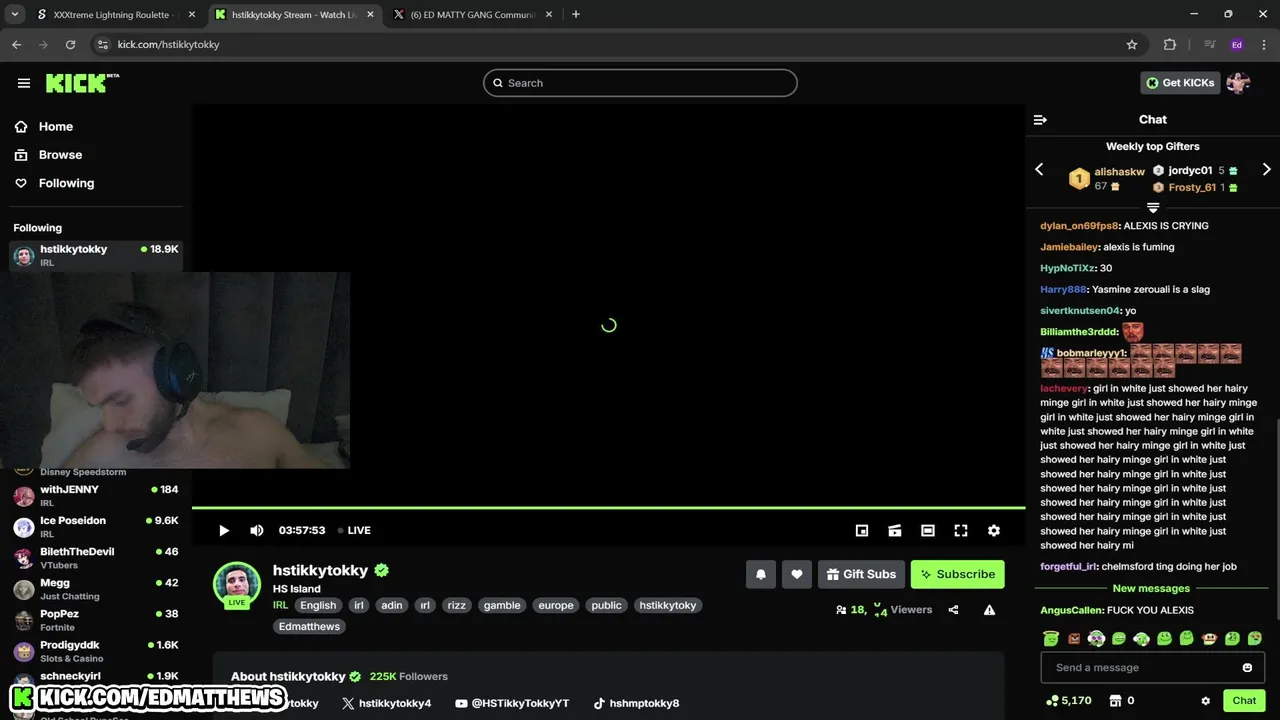Focus the Kick search field

640,83
